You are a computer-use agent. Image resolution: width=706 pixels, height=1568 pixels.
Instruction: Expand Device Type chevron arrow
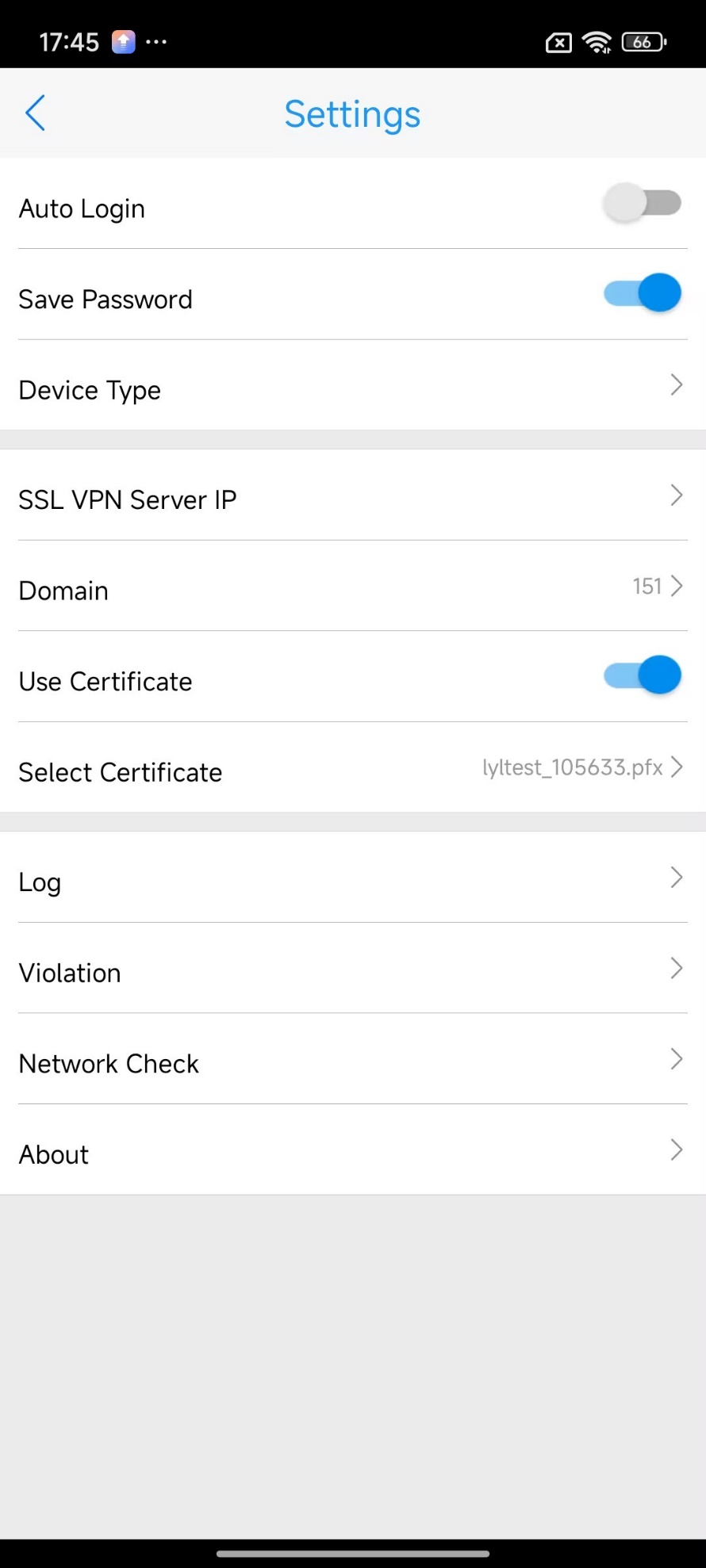(x=676, y=385)
